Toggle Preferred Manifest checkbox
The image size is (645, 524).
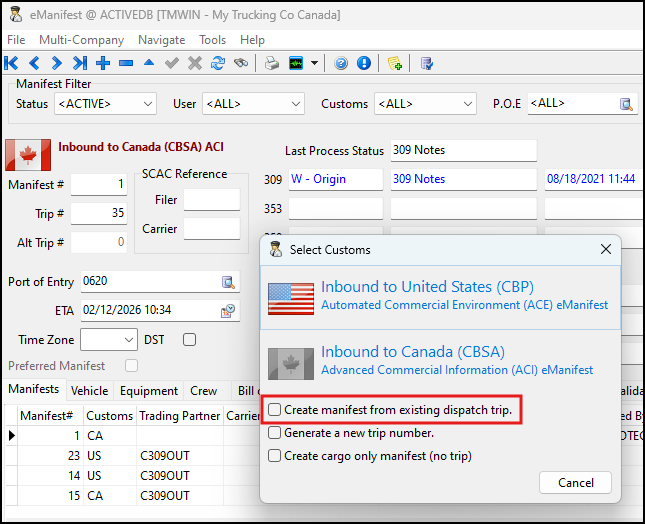click(131, 366)
